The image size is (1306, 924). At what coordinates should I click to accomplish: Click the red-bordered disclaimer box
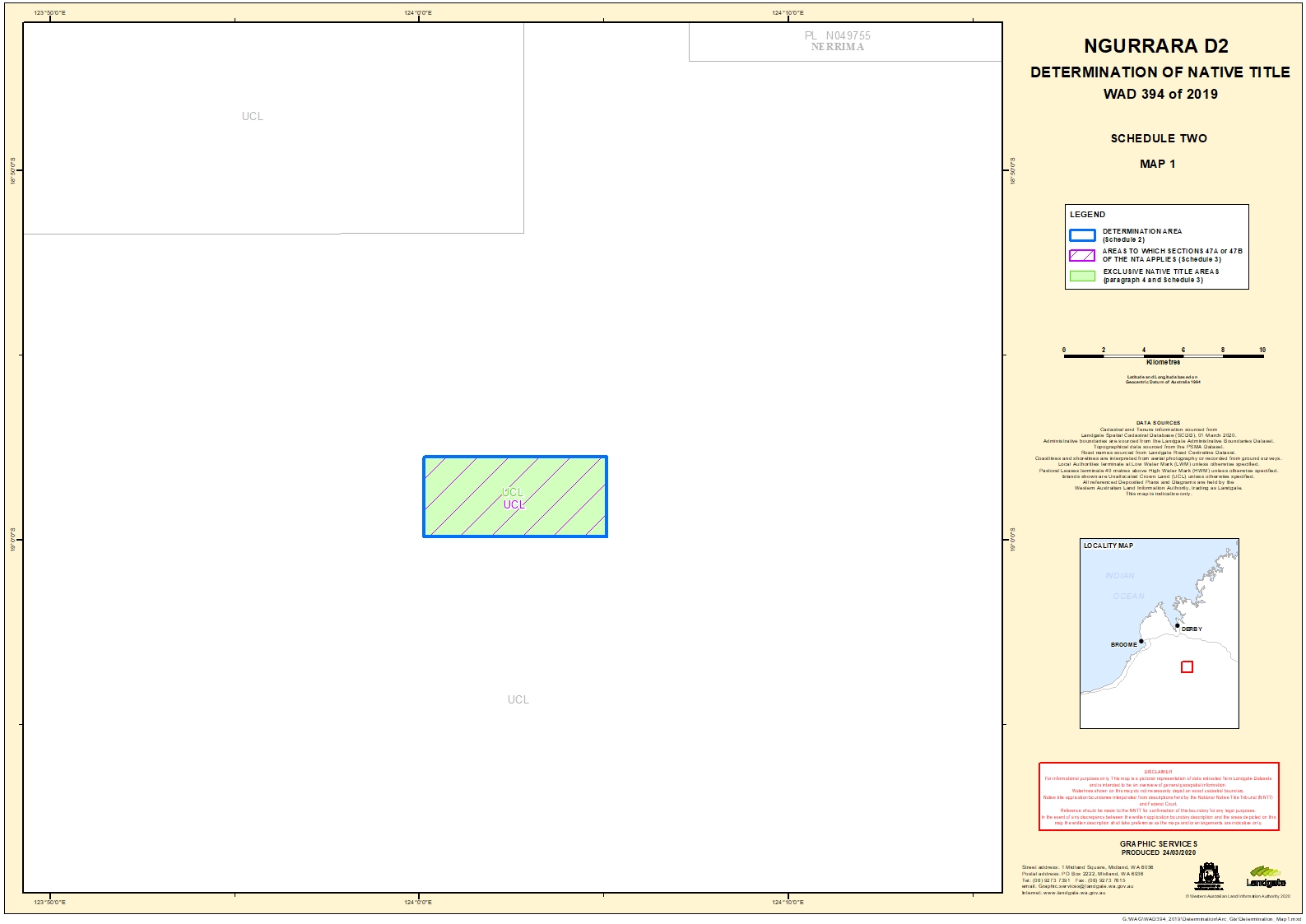coord(1158,796)
